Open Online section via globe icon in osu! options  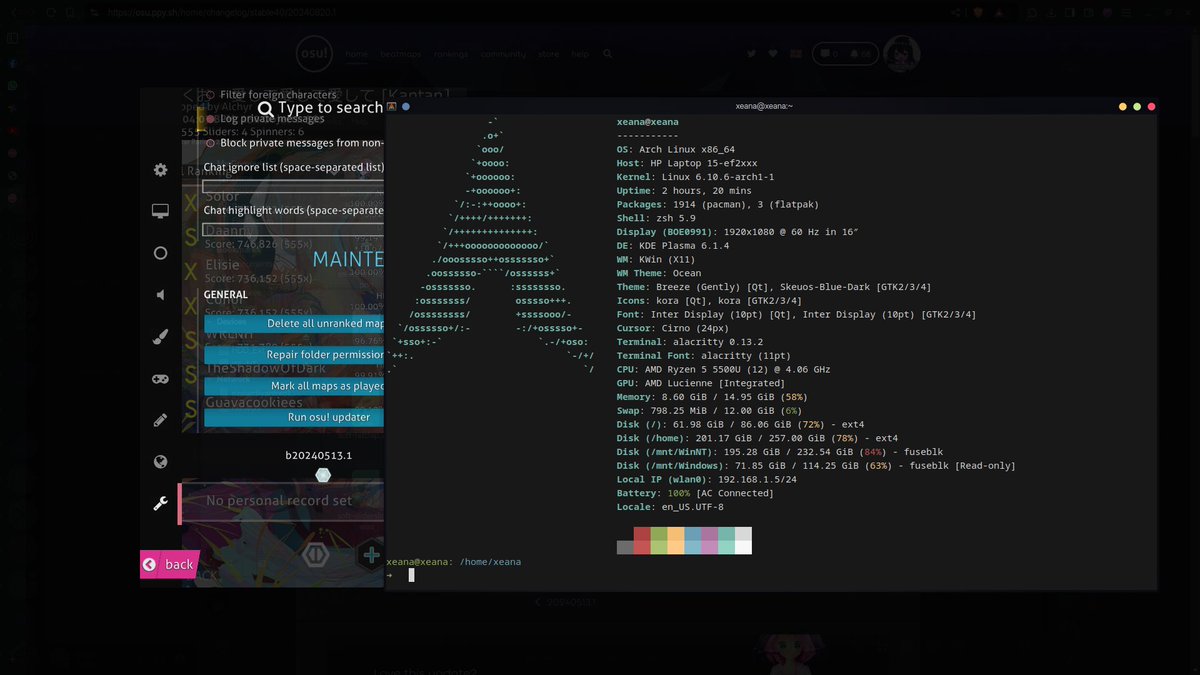pos(160,462)
